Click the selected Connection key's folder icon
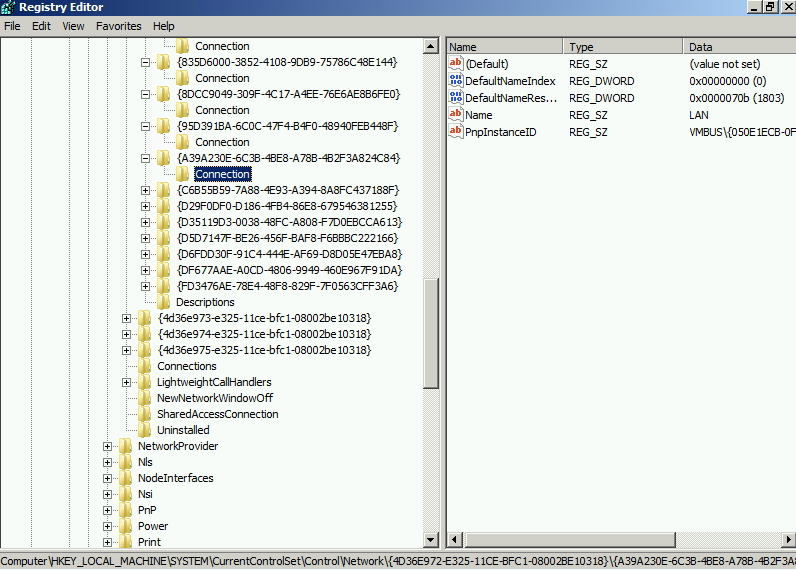 pyautogui.click(x=182, y=174)
